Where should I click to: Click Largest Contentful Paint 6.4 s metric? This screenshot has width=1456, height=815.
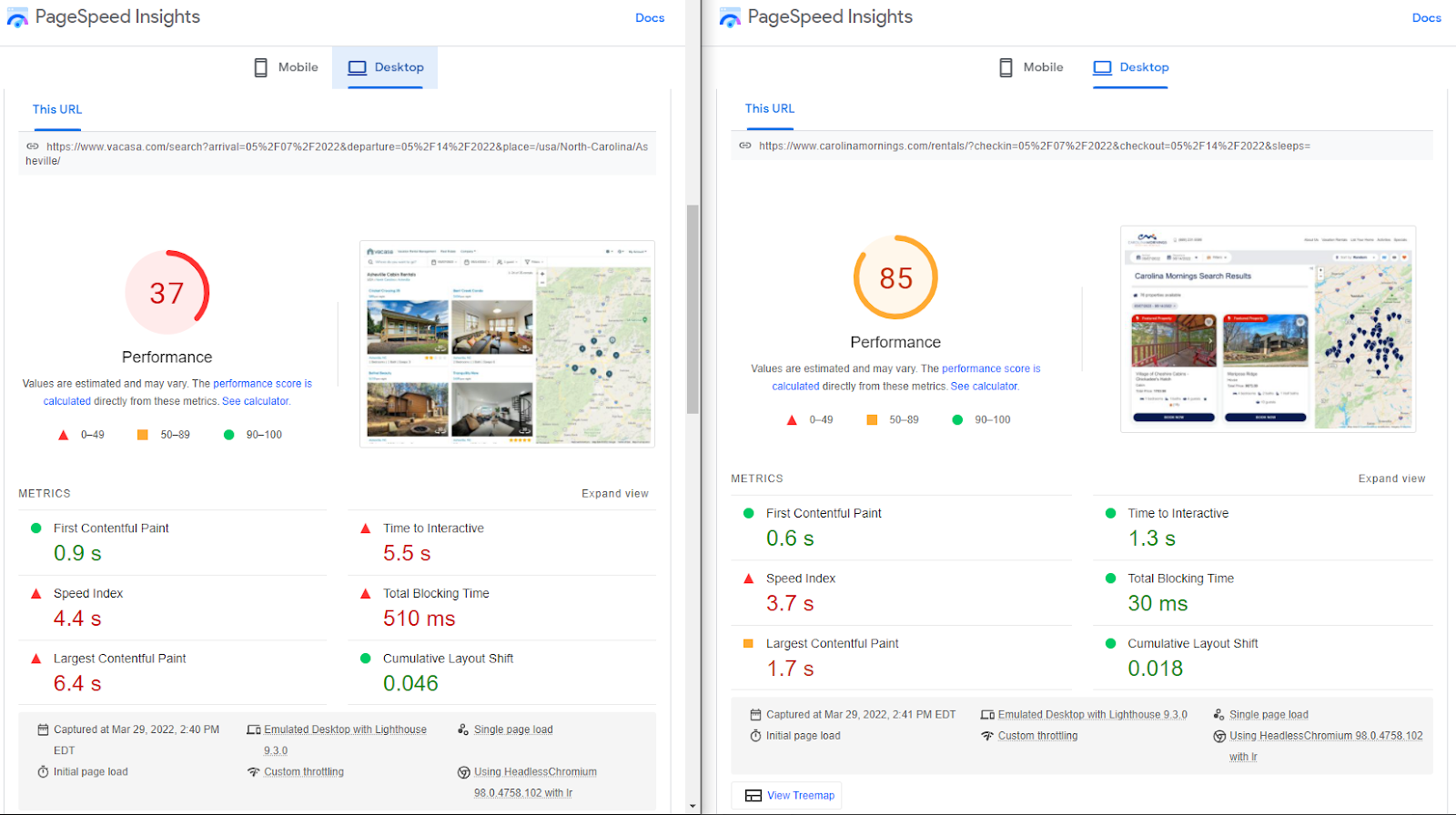pos(172,672)
